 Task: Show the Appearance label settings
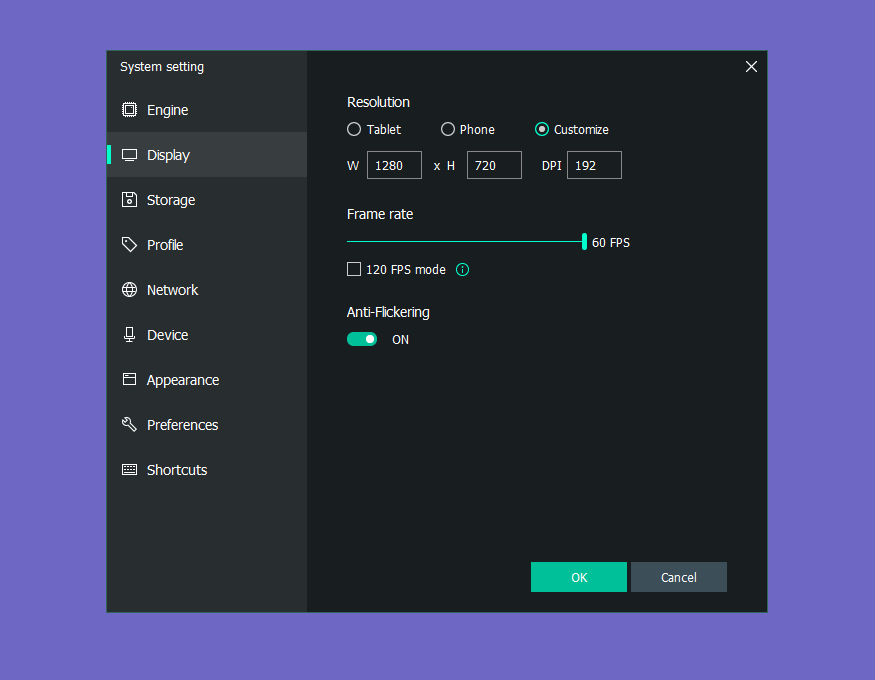182,380
